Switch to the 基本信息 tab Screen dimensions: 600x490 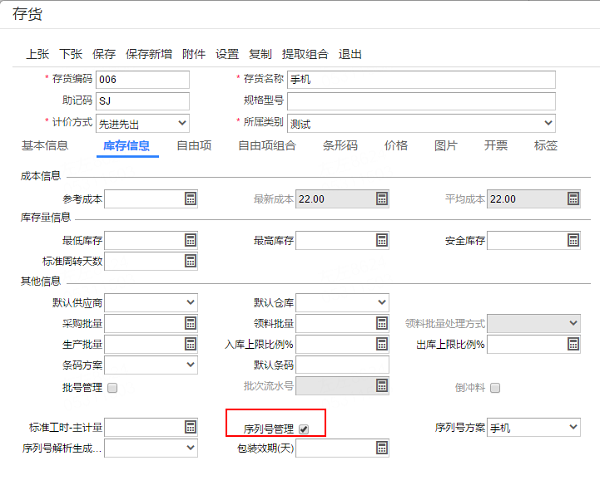pos(45,145)
